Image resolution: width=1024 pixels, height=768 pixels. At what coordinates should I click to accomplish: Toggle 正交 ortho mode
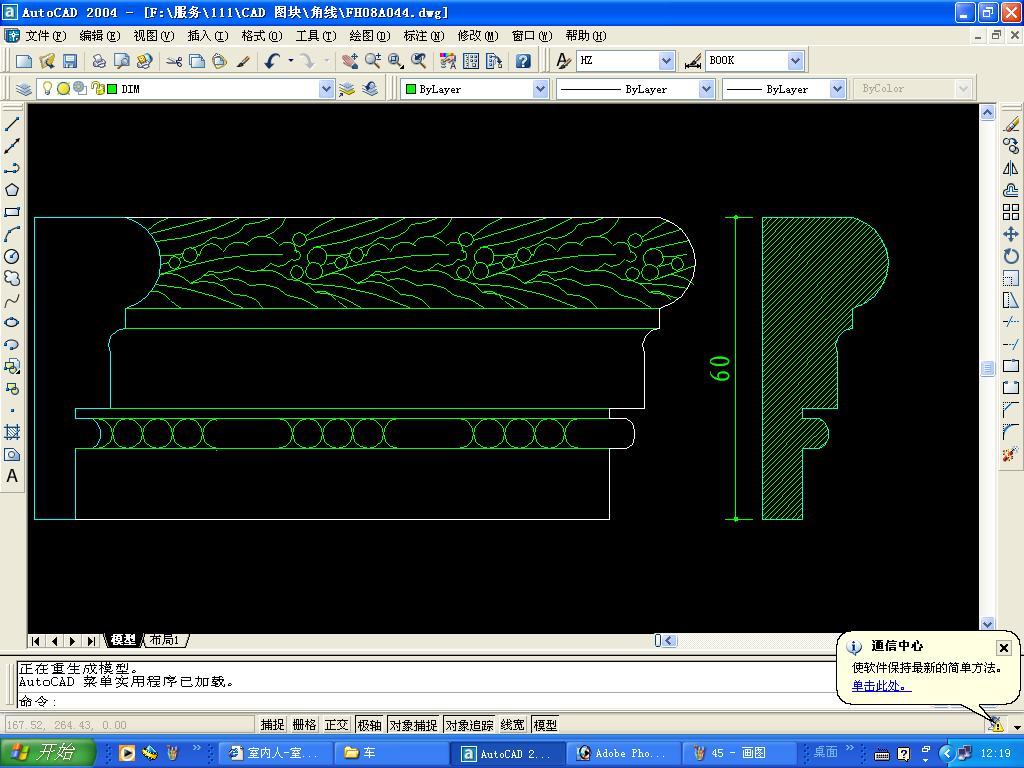click(336, 725)
